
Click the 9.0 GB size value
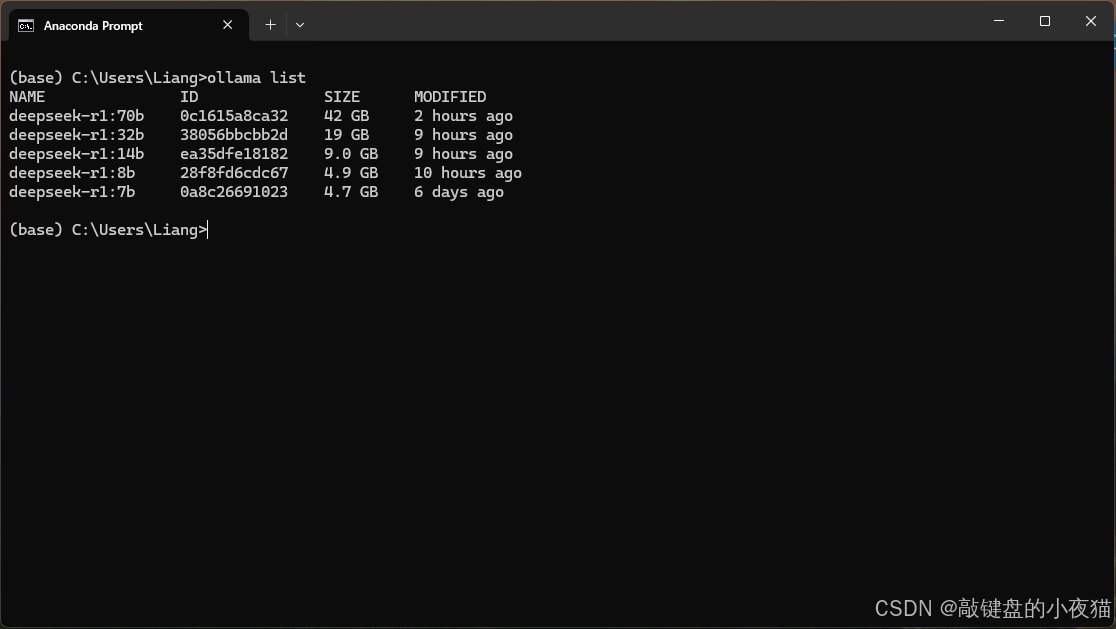(x=351, y=154)
